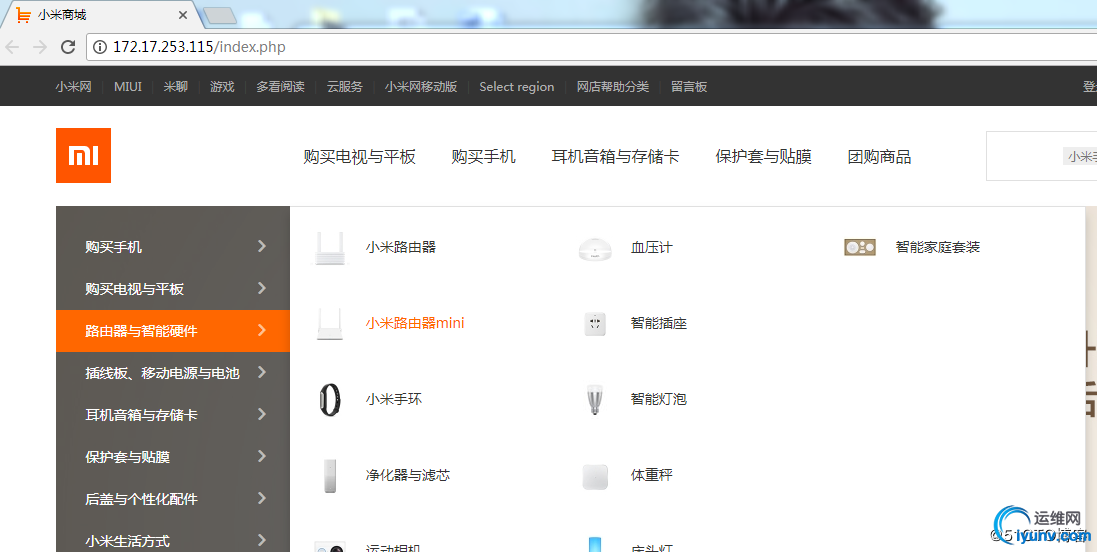Open the 净化器与滤芯 product link
Image resolution: width=1097 pixels, height=552 pixels.
[408, 476]
